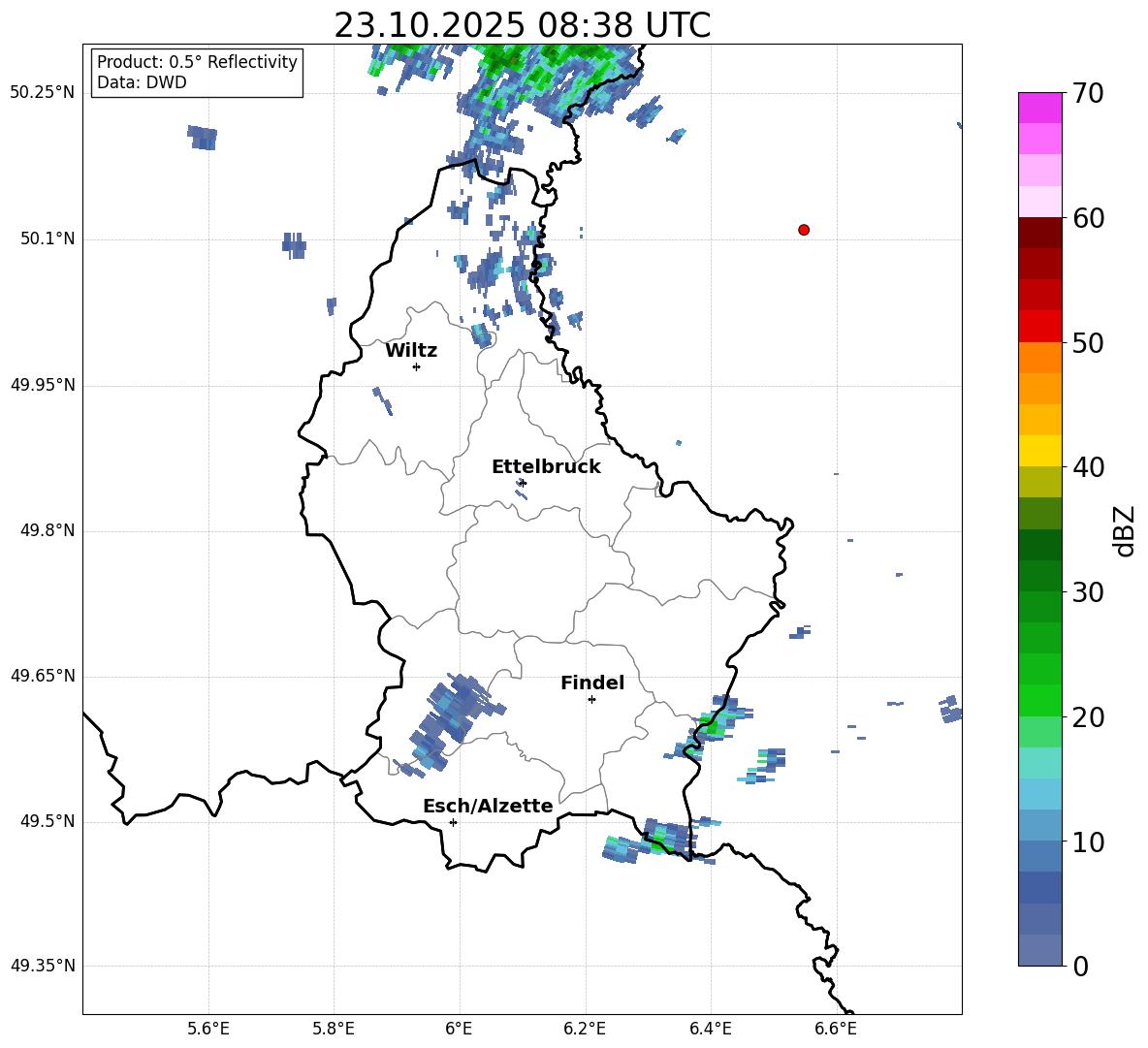Click the Wiltz station cross marker
The image size is (1148, 1048).
point(416,366)
